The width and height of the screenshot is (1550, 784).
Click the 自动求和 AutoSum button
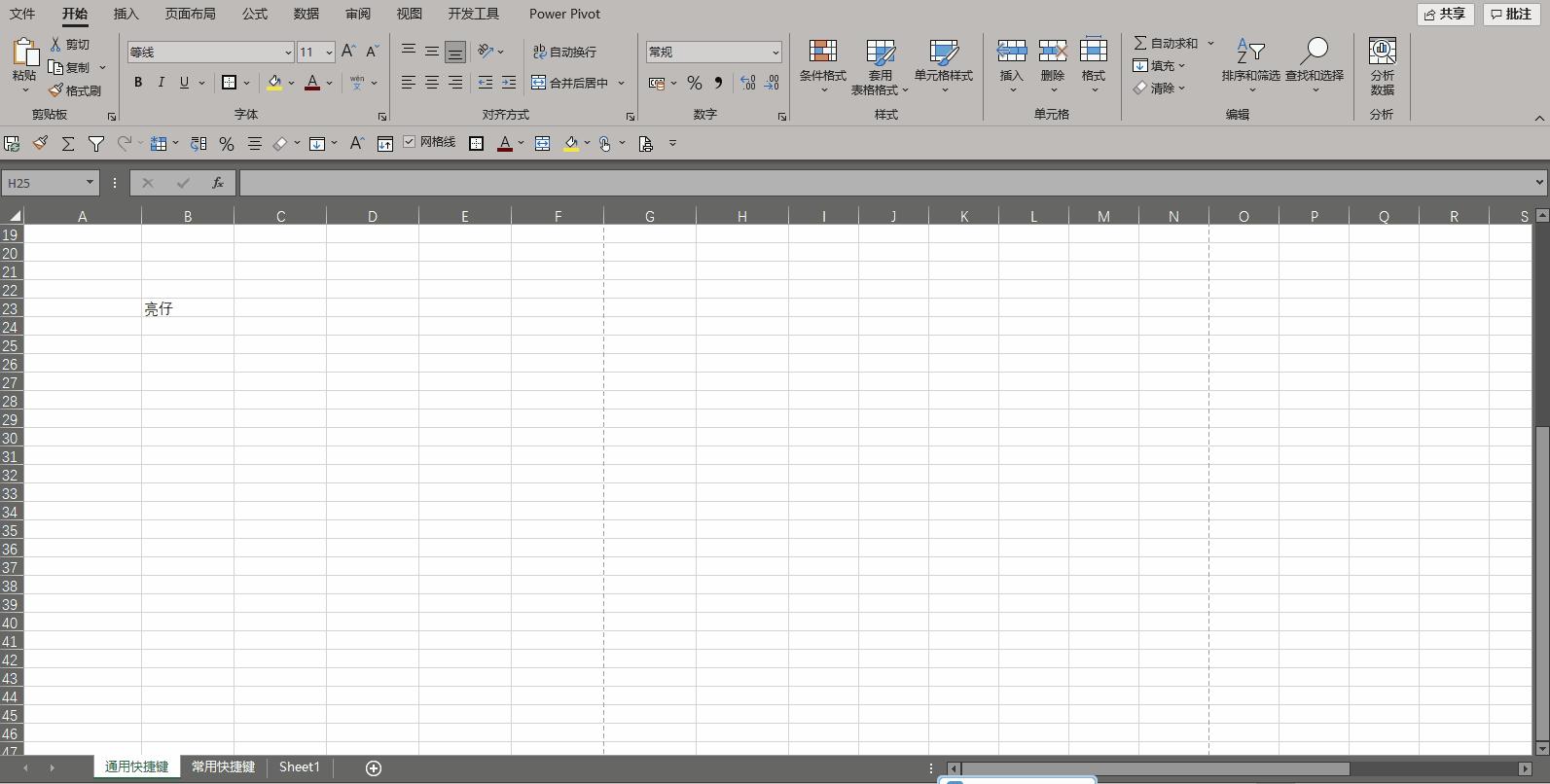[x=1166, y=44]
